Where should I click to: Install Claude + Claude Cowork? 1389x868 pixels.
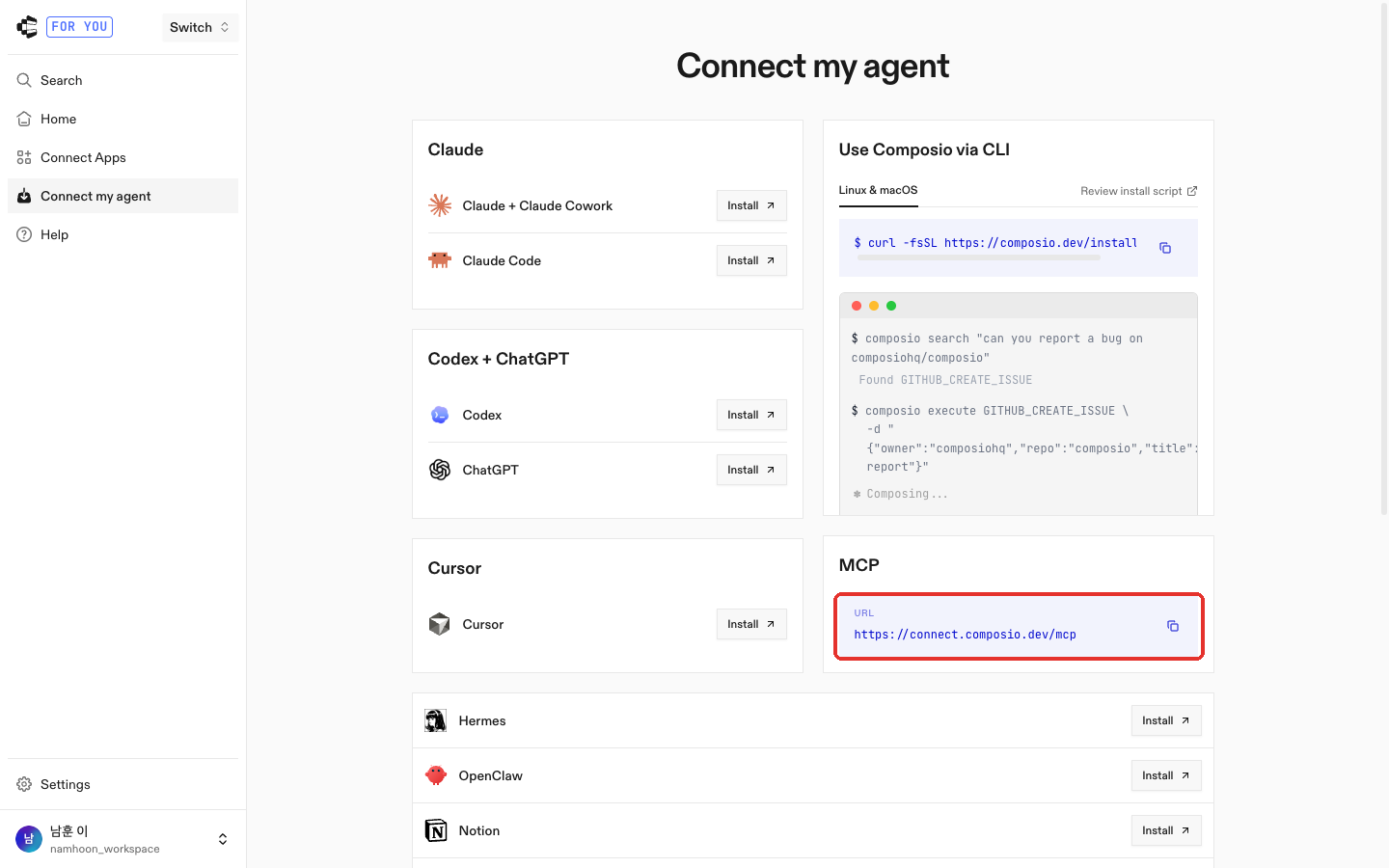point(751,205)
